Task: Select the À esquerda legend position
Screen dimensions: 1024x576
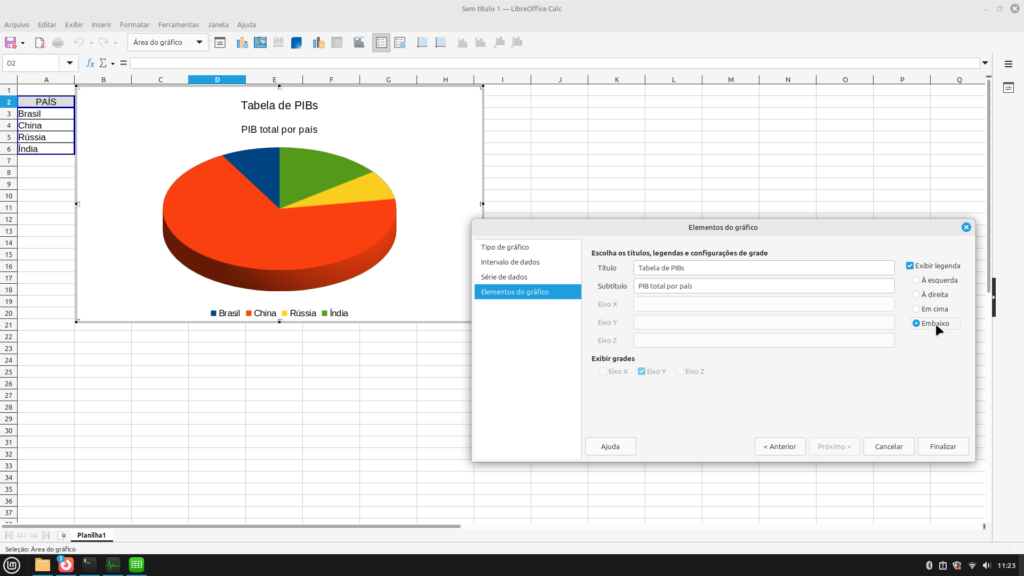Action: tap(916, 281)
